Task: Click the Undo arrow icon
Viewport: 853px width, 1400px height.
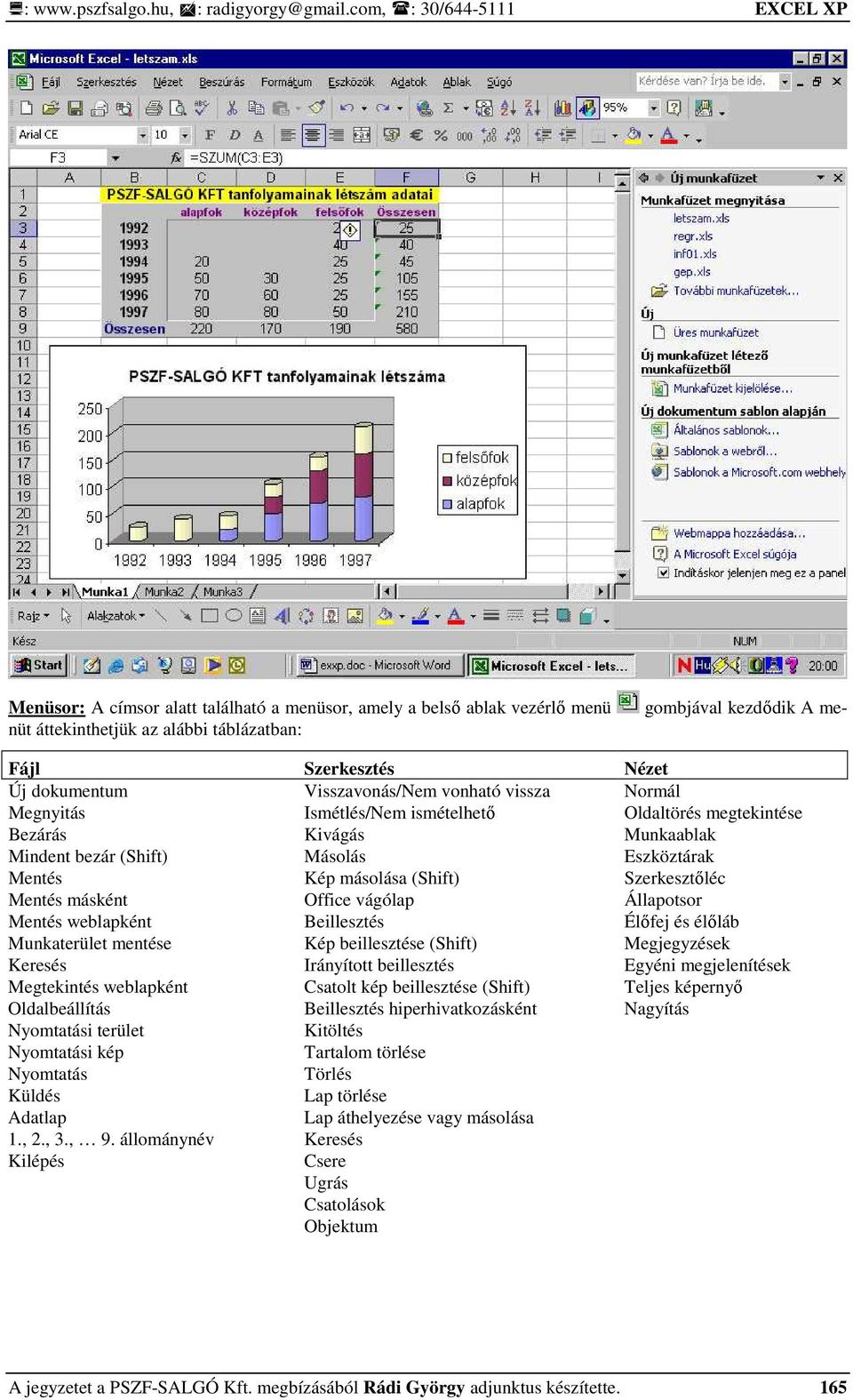Action: [x=347, y=108]
